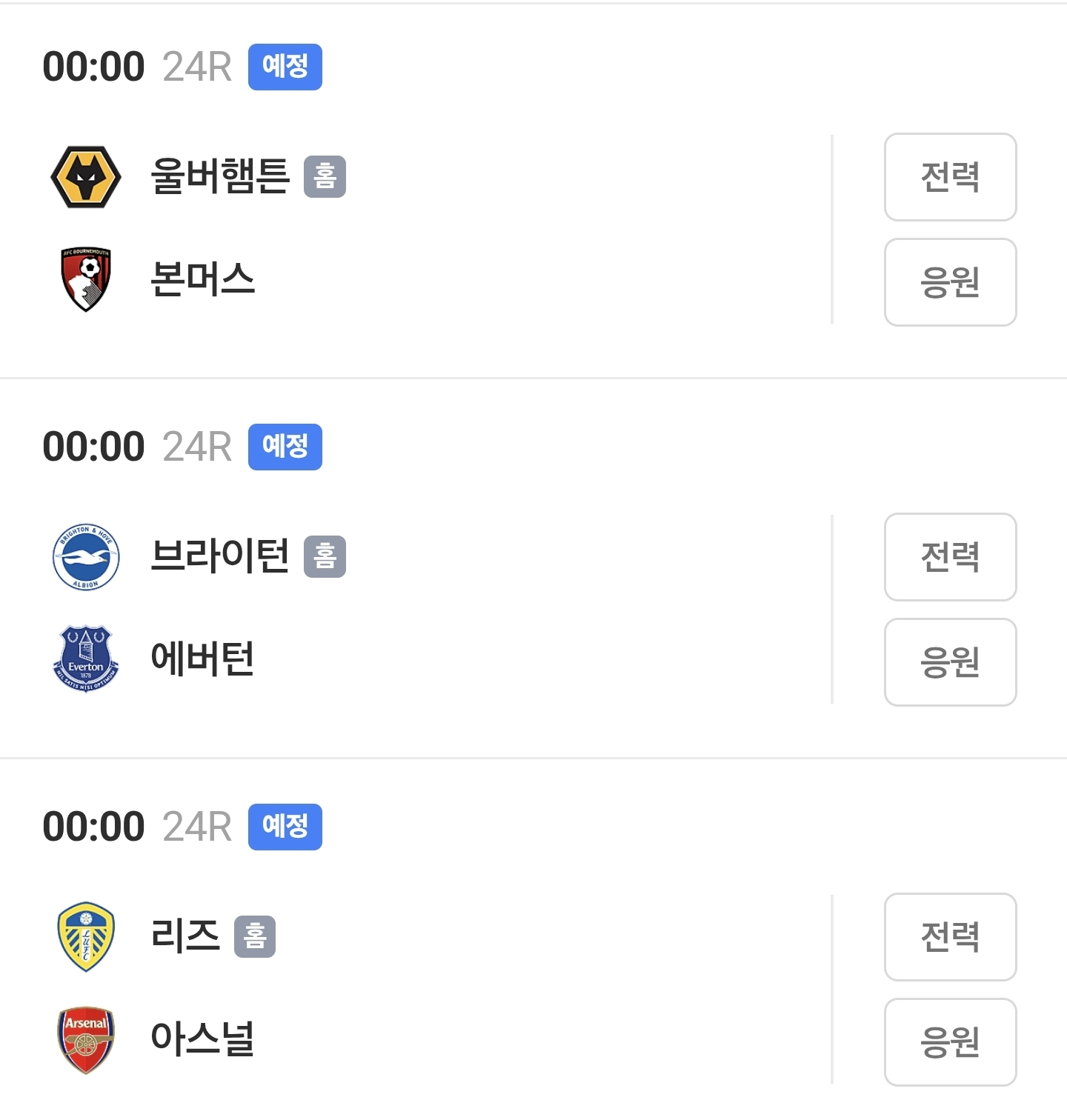The image size is (1067, 1120).
Task: Click the Brighton seagull crest icon
Action: pos(86,557)
